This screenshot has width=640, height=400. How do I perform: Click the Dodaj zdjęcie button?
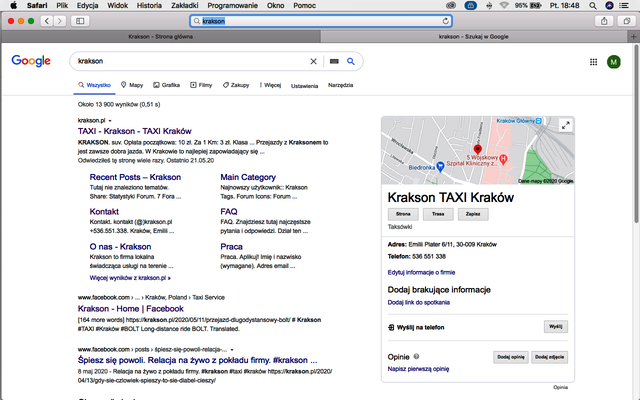click(x=549, y=357)
